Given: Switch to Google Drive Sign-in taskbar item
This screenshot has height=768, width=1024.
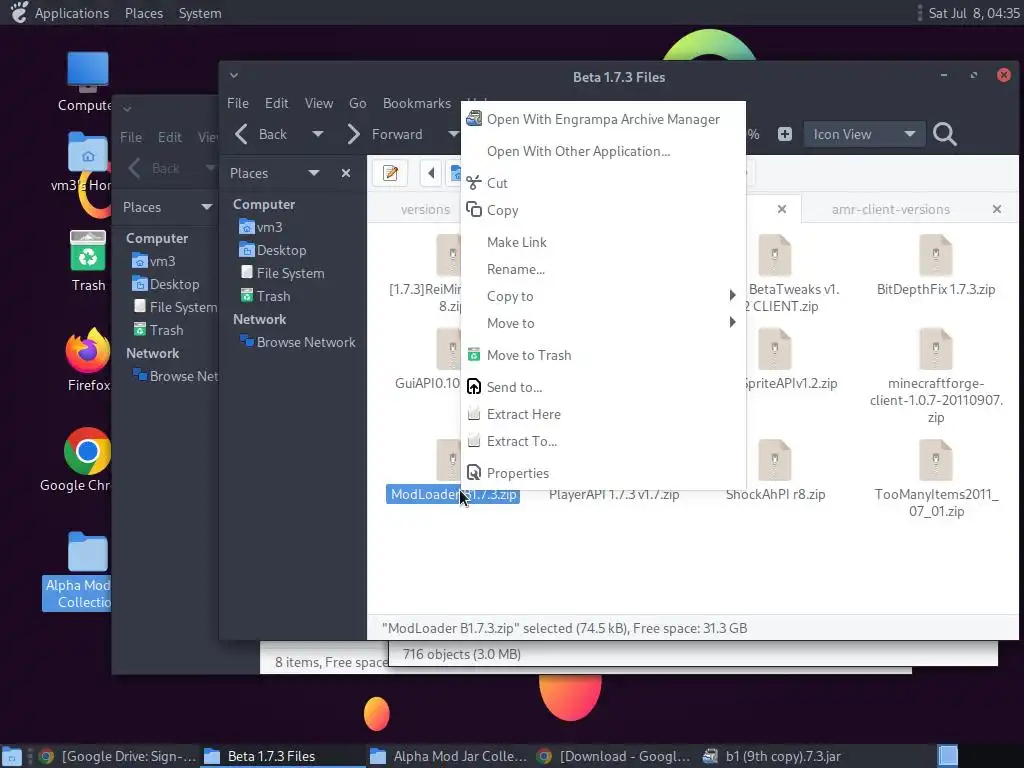Looking at the screenshot, I should pyautogui.click(x=118, y=756).
